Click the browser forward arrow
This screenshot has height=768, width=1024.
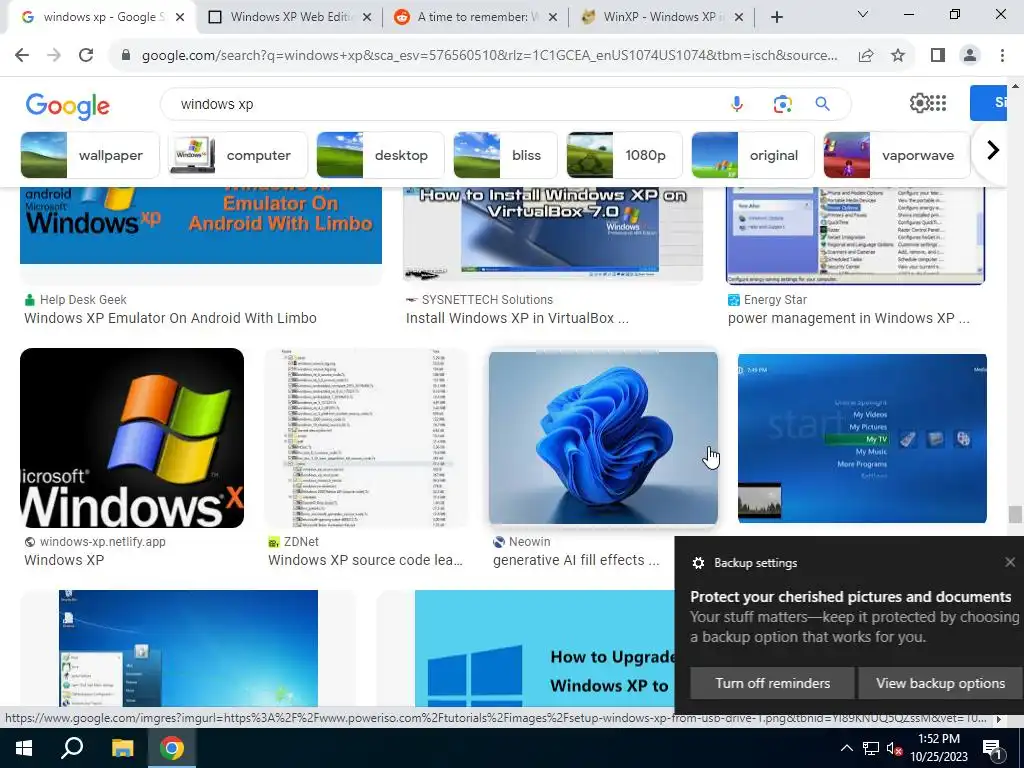54,56
